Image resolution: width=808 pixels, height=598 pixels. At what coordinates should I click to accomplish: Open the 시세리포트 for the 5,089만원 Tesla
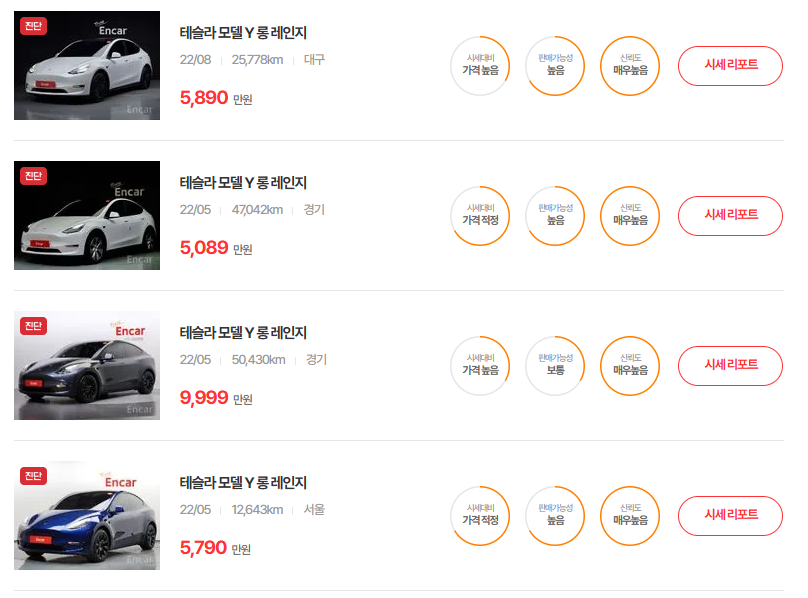point(730,215)
